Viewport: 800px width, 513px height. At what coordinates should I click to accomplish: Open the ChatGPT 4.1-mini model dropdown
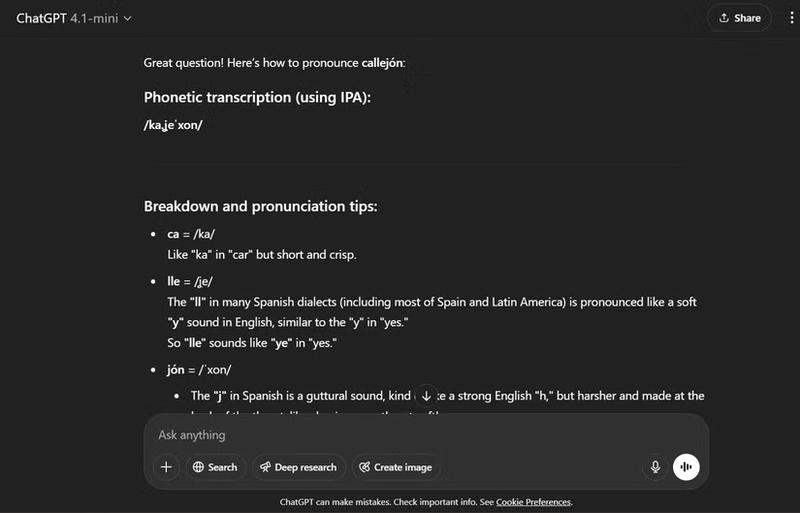click(74, 18)
